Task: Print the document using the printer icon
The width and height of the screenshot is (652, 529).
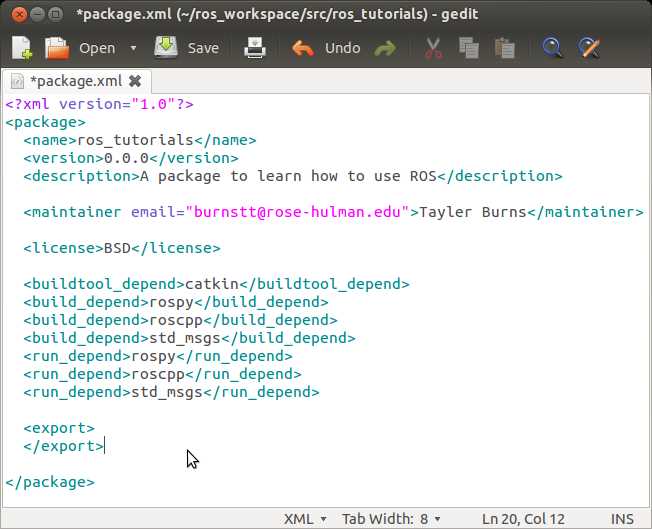Action: click(x=254, y=48)
